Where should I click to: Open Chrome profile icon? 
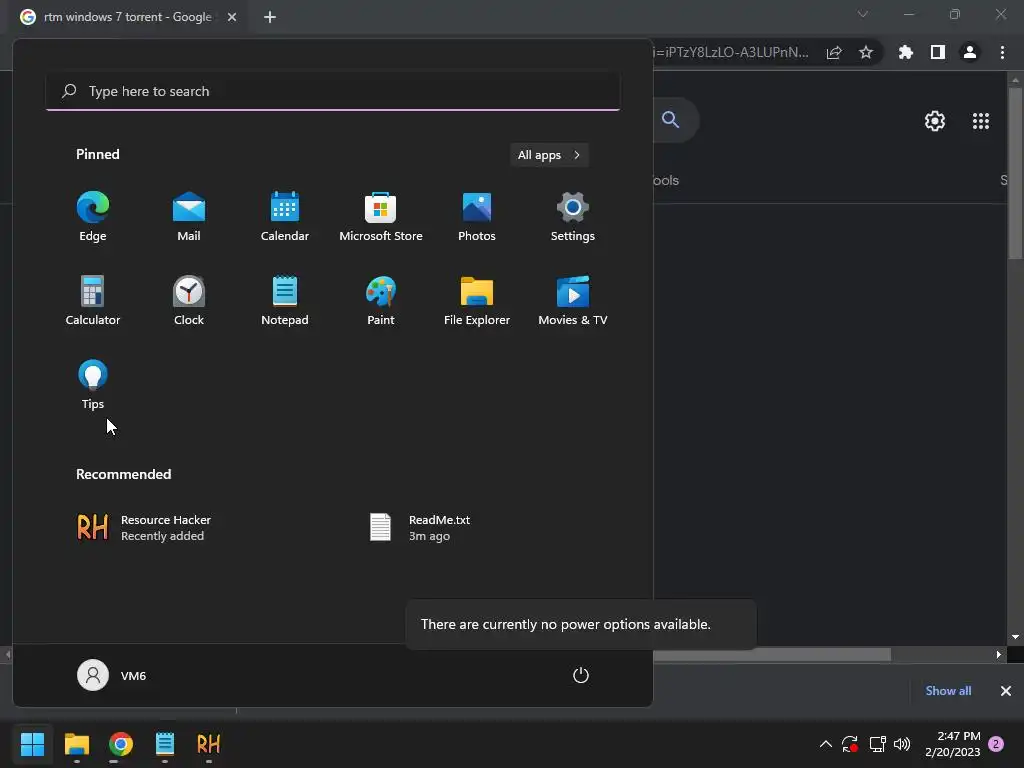tap(970, 52)
